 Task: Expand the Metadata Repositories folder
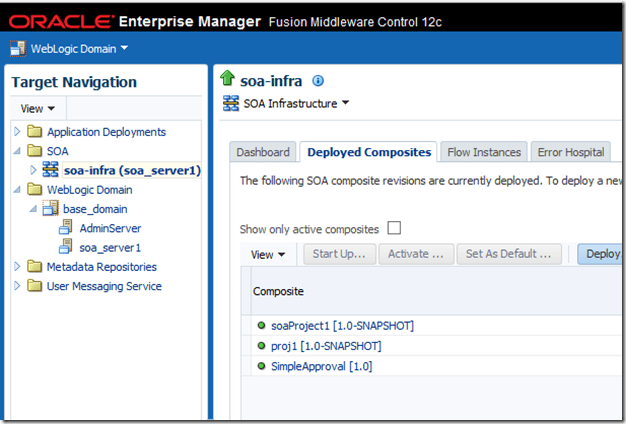17,266
